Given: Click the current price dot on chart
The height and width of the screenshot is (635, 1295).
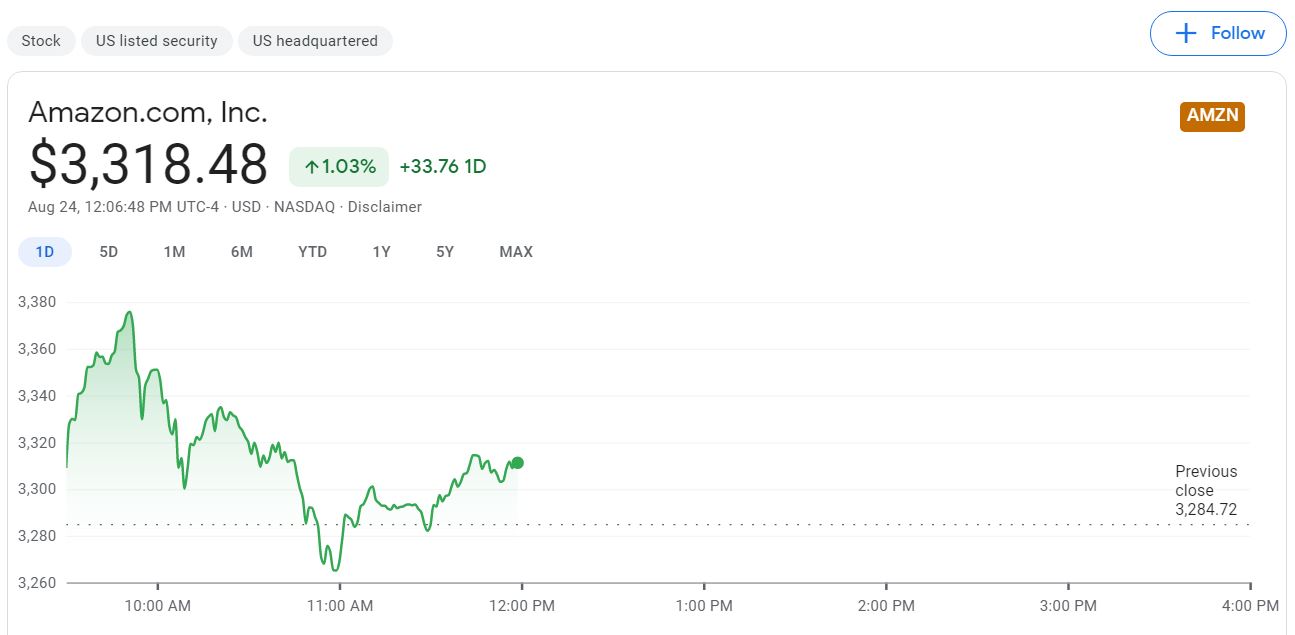Looking at the screenshot, I should click(x=517, y=462).
